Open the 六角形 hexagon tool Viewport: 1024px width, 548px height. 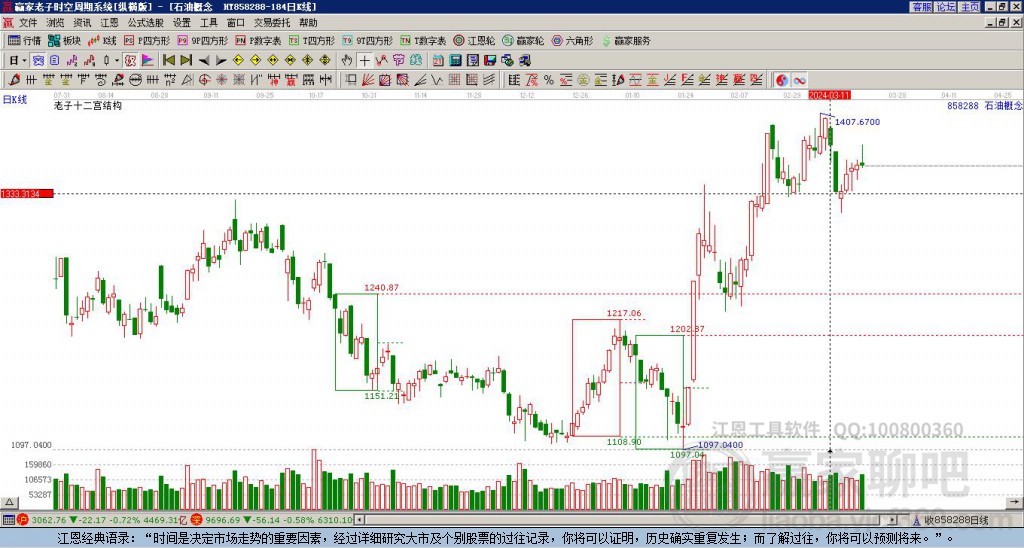tap(573, 40)
